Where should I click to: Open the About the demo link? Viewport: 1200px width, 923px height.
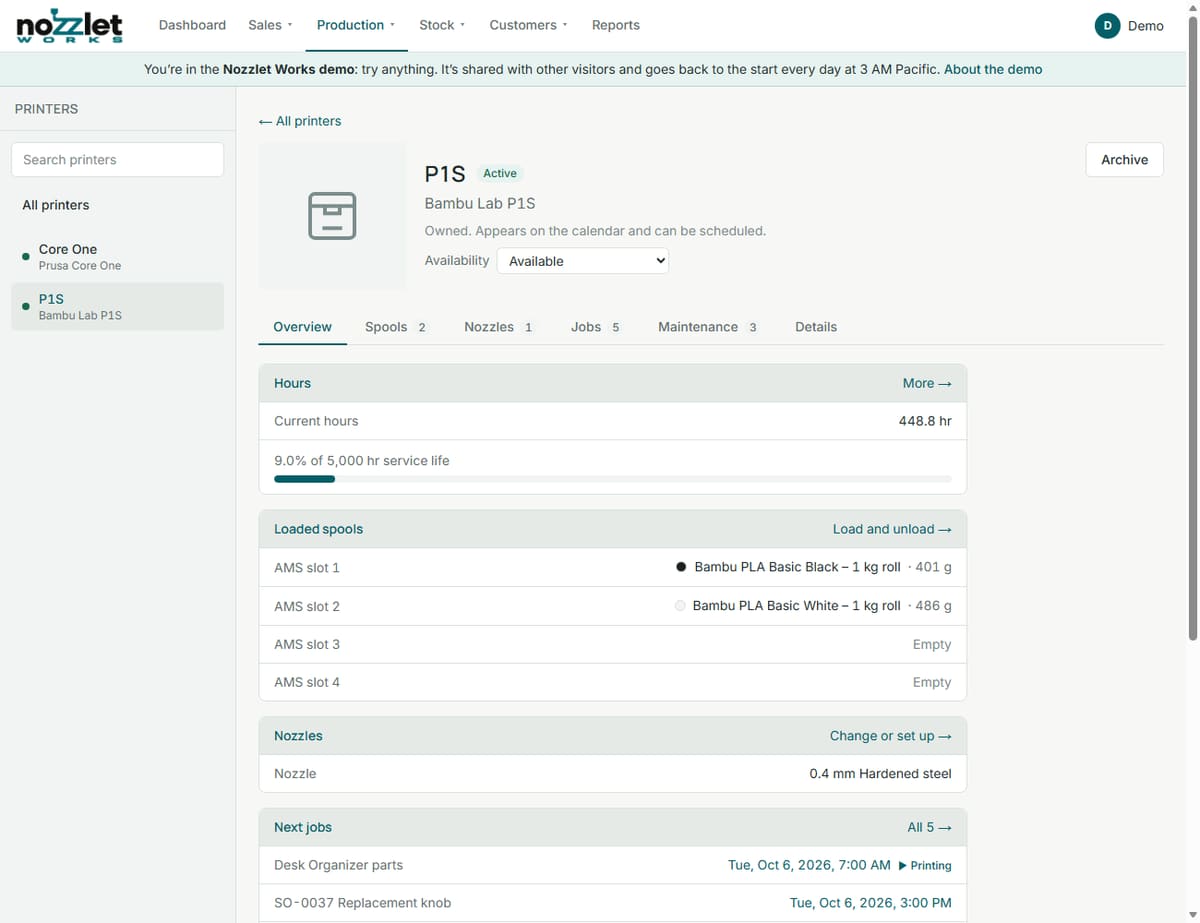993,69
